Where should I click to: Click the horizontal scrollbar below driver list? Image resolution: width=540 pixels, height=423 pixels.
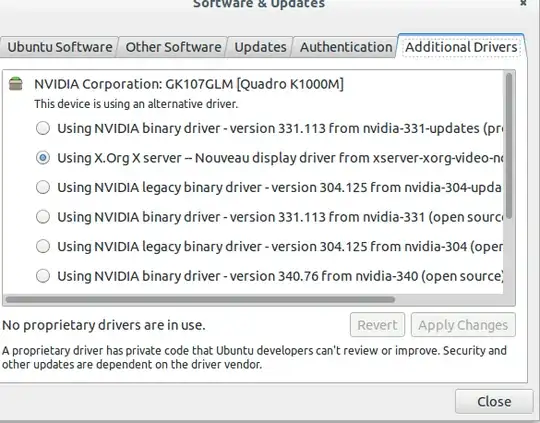pyautogui.click(x=200, y=299)
